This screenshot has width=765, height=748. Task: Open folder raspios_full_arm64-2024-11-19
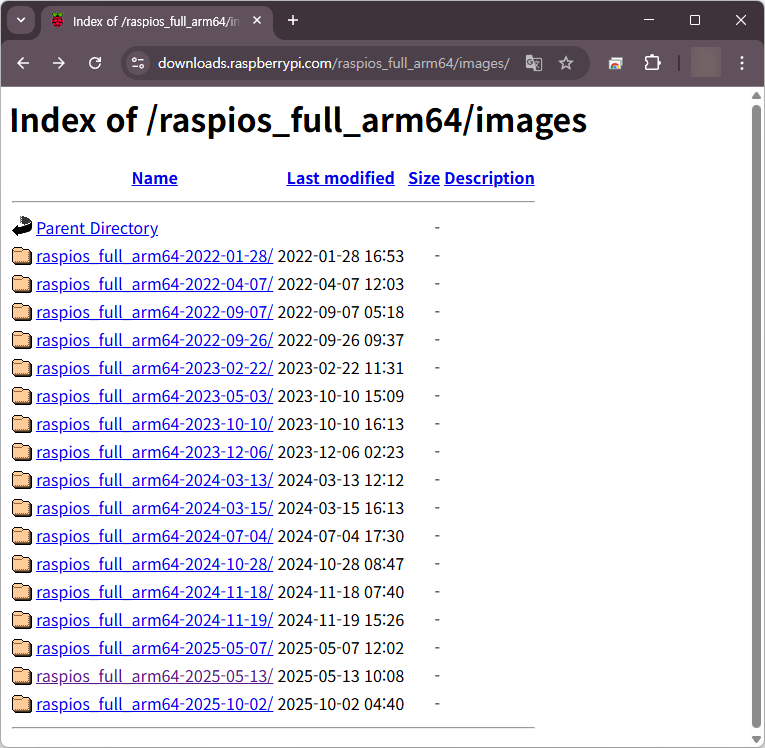(155, 620)
